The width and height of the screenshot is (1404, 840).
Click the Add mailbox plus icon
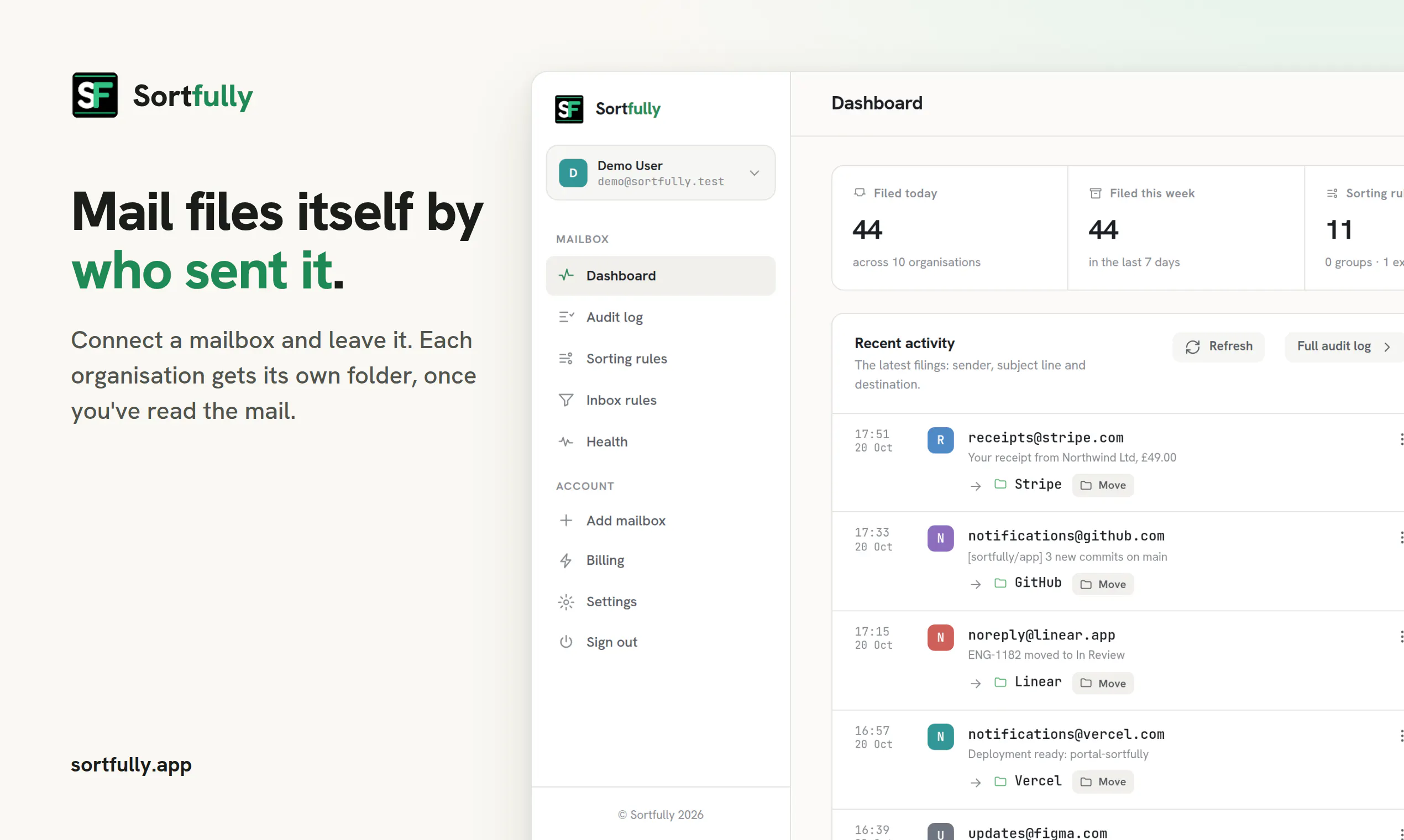[x=565, y=520]
